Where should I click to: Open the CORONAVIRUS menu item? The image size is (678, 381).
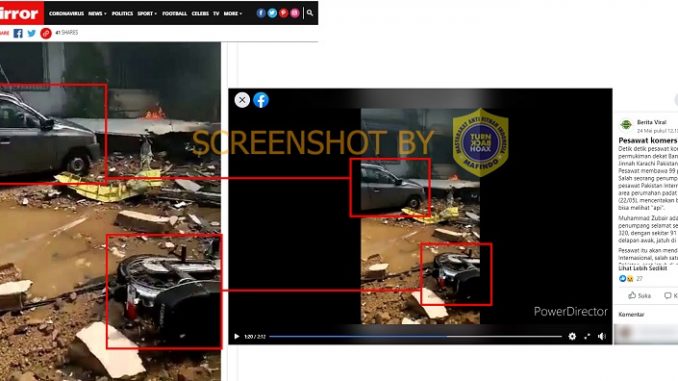(67, 13)
